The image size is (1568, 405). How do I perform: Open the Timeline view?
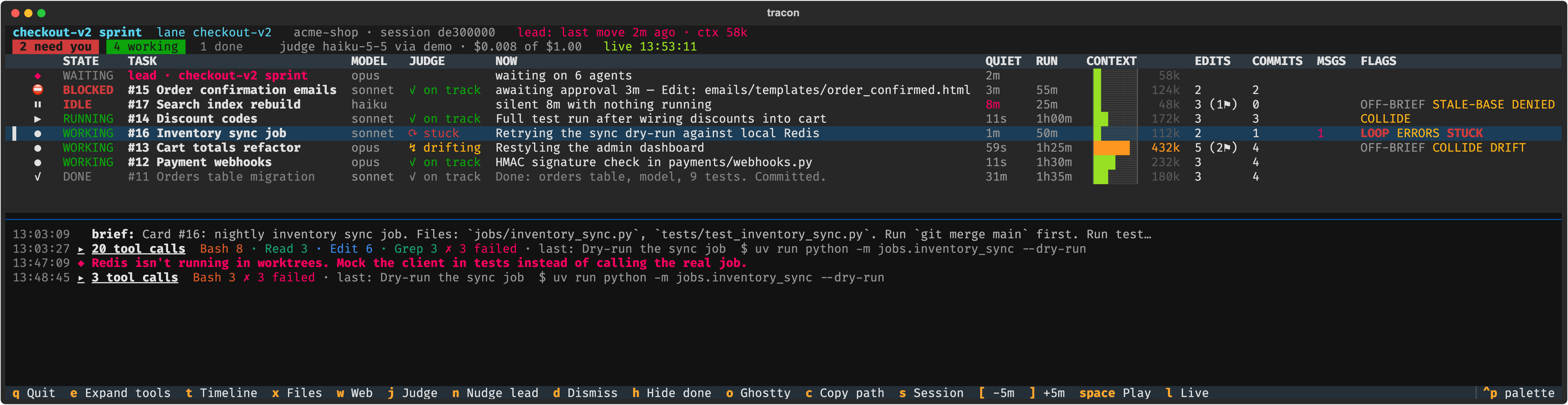(222, 393)
